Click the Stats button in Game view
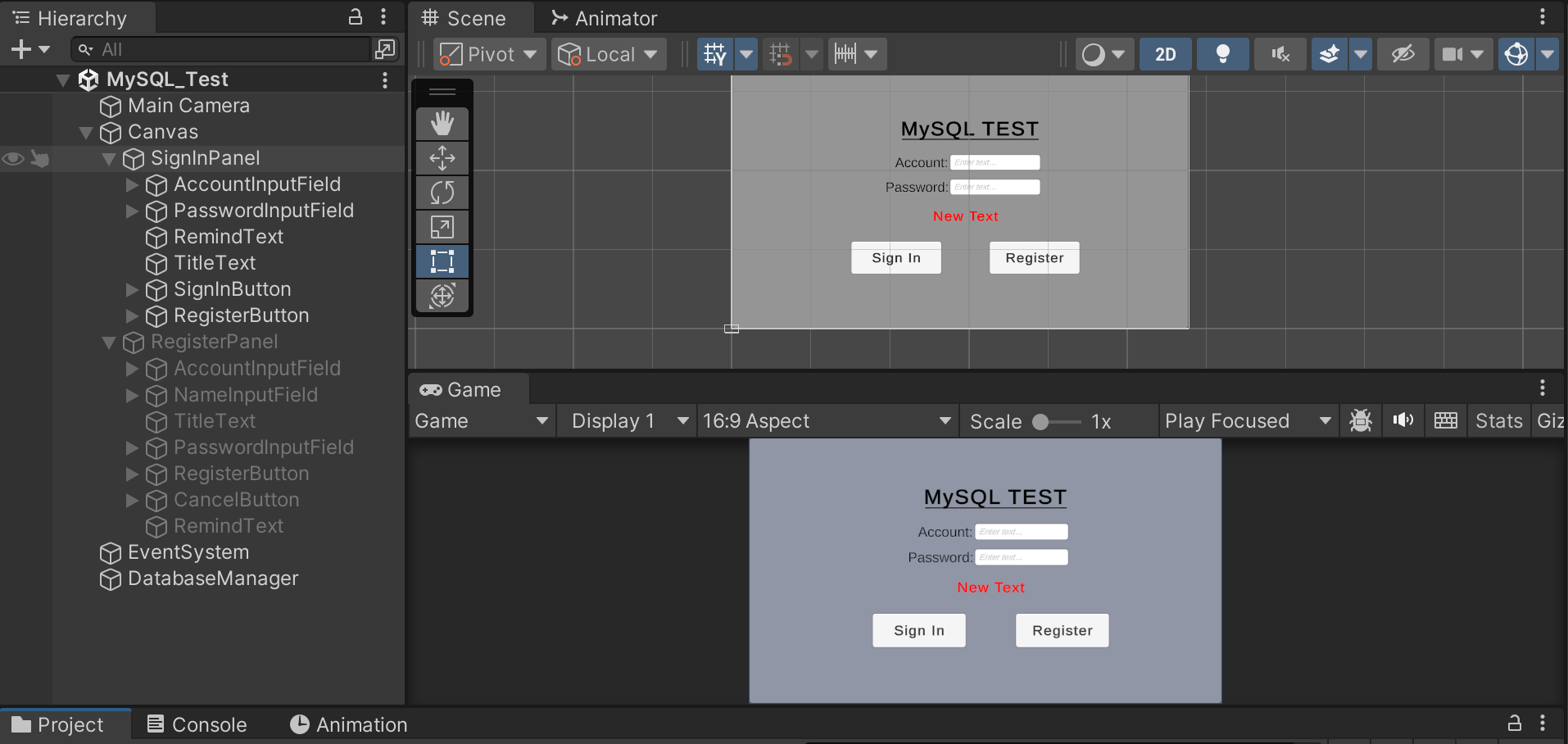This screenshot has width=1568, height=744. pos(1498,421)
